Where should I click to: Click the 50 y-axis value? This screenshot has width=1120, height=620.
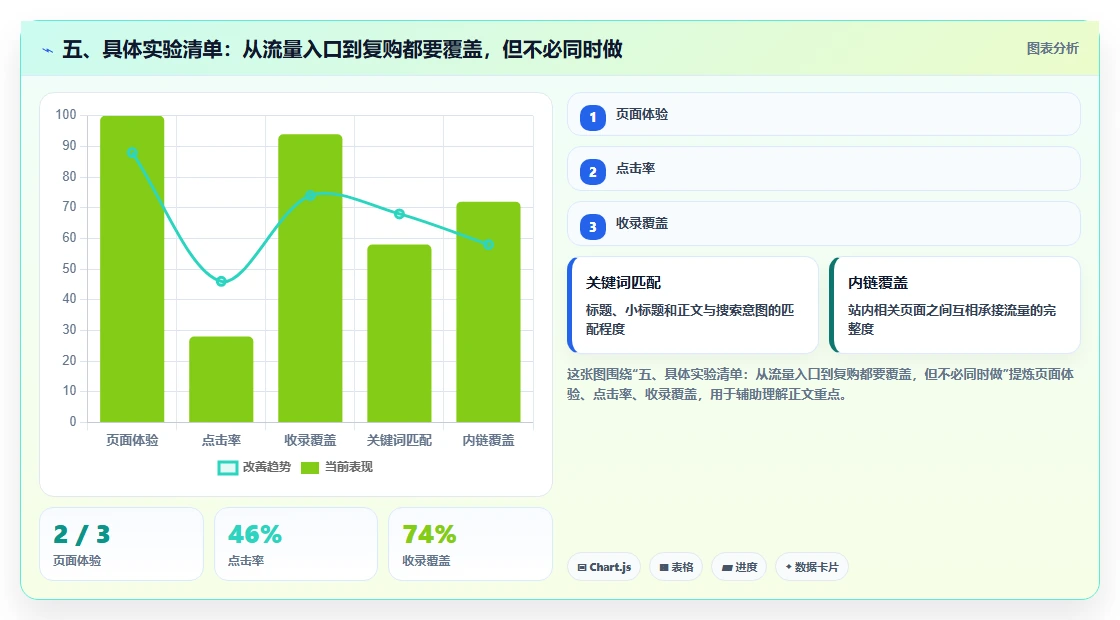click(69, 269)
